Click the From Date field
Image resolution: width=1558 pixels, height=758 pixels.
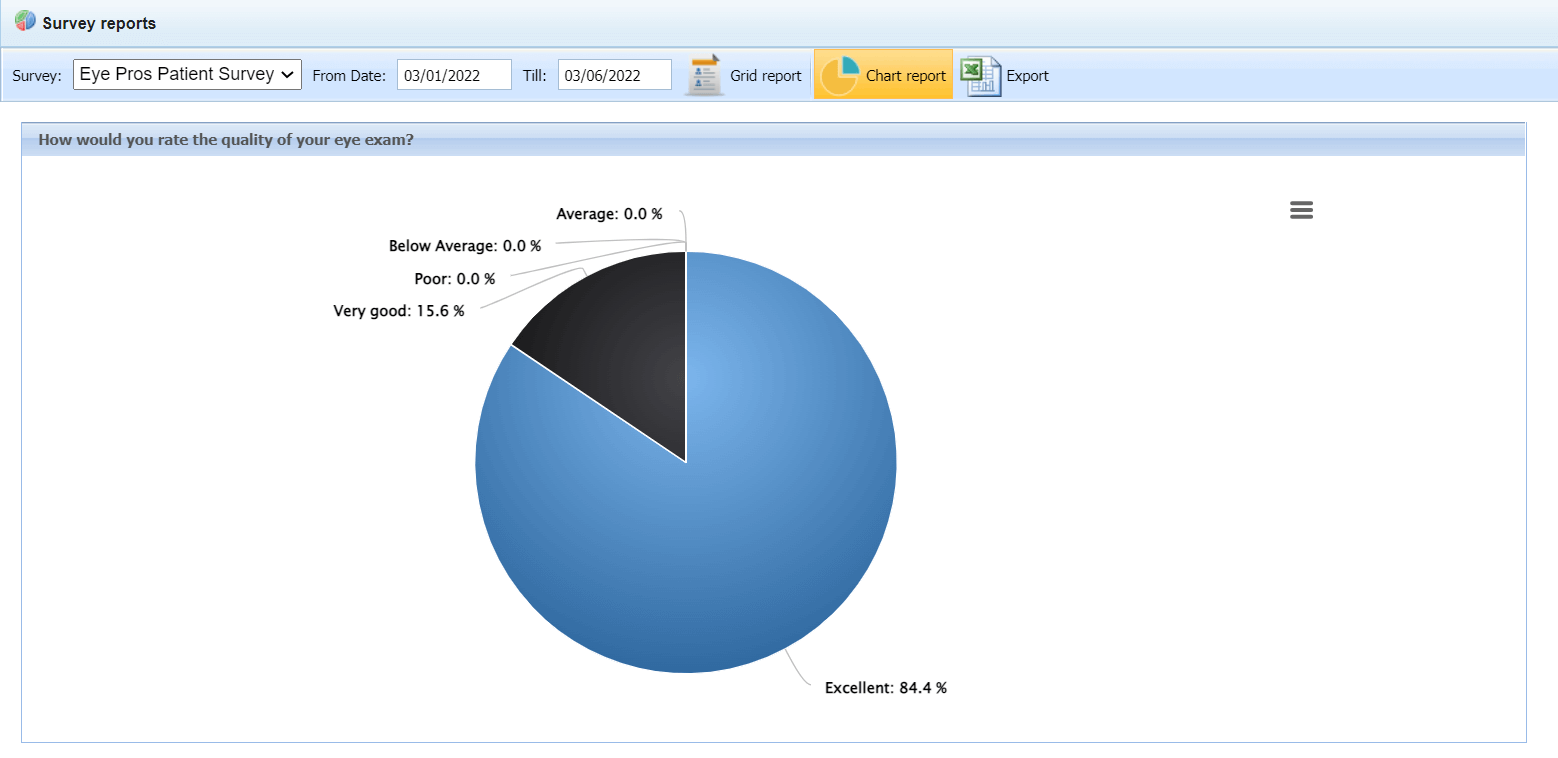454,75
